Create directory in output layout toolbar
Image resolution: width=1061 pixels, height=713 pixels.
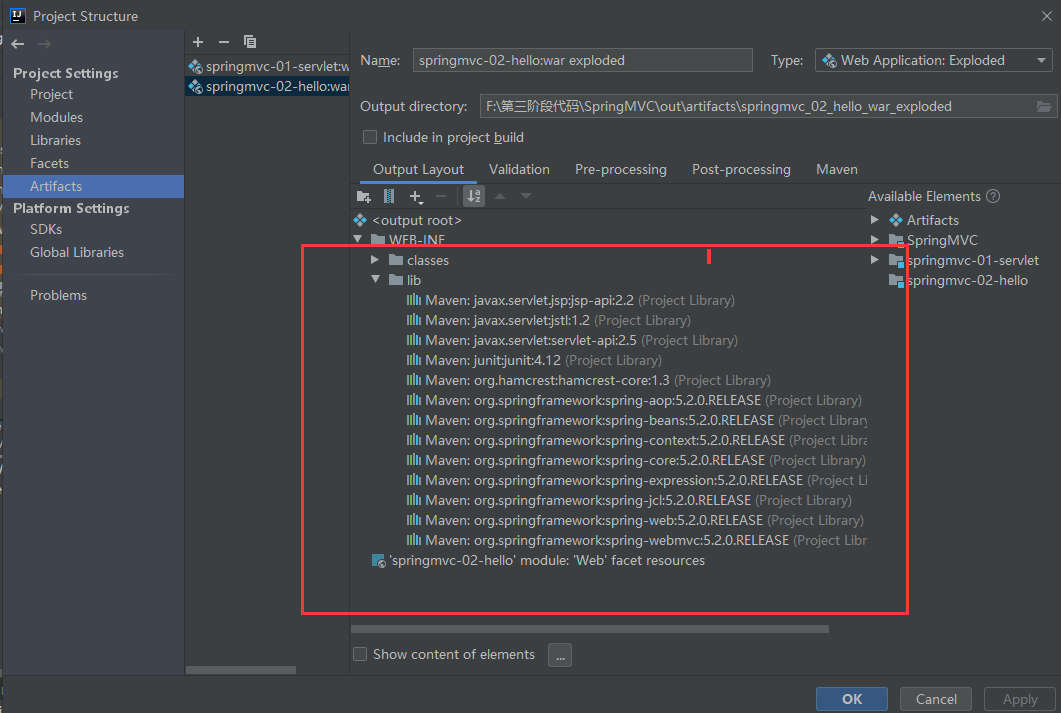(363, 196)
